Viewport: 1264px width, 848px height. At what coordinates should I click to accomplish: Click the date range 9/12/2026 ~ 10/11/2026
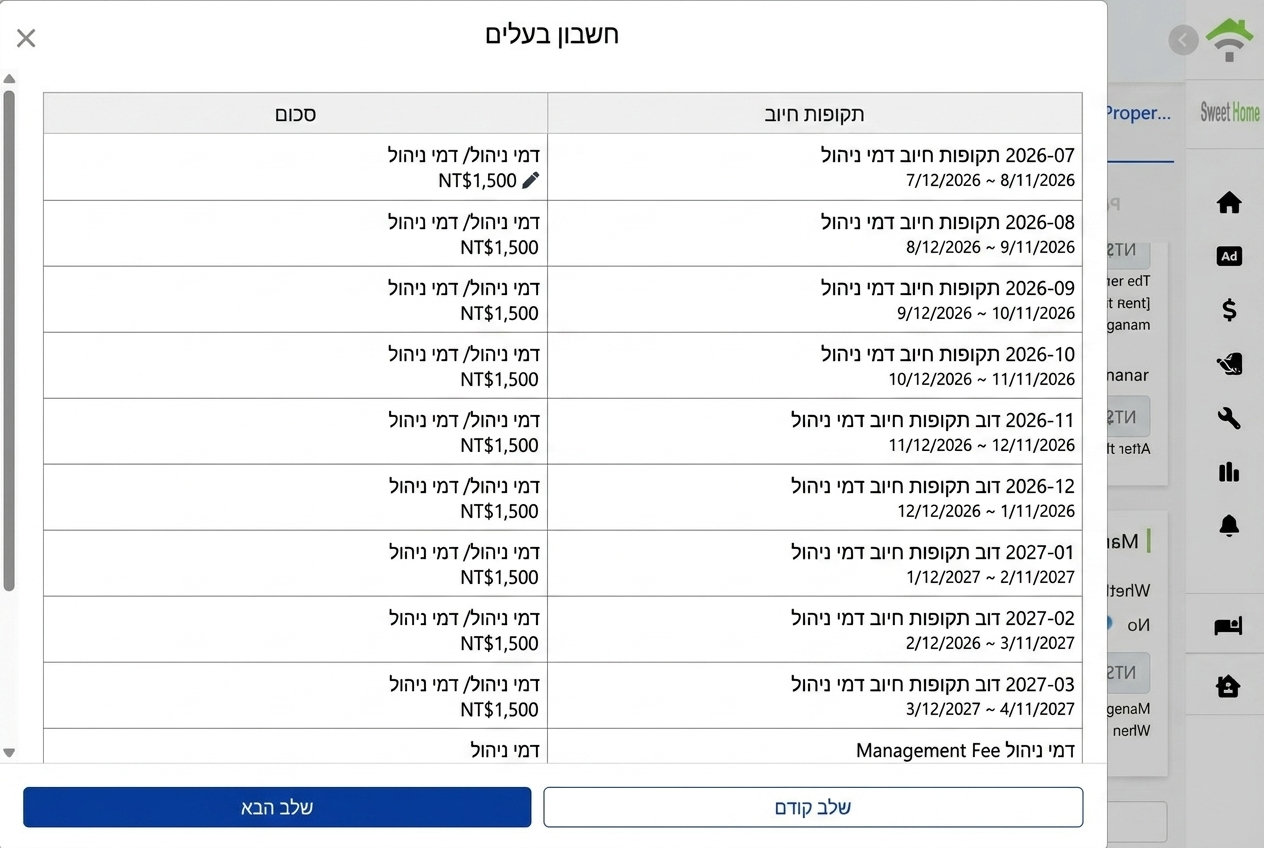click(986, 313)
